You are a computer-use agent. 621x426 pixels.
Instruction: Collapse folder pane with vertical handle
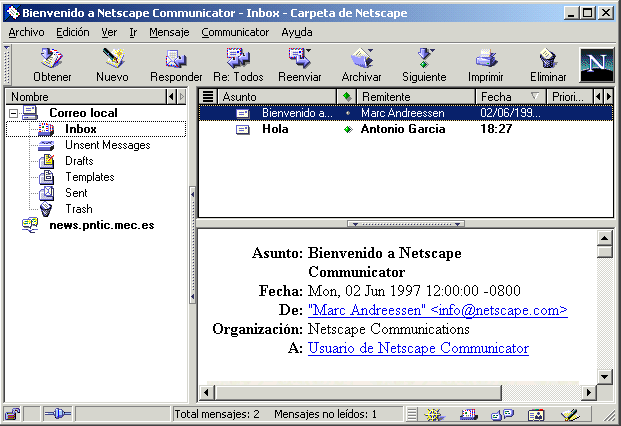(x=192, y=245)
